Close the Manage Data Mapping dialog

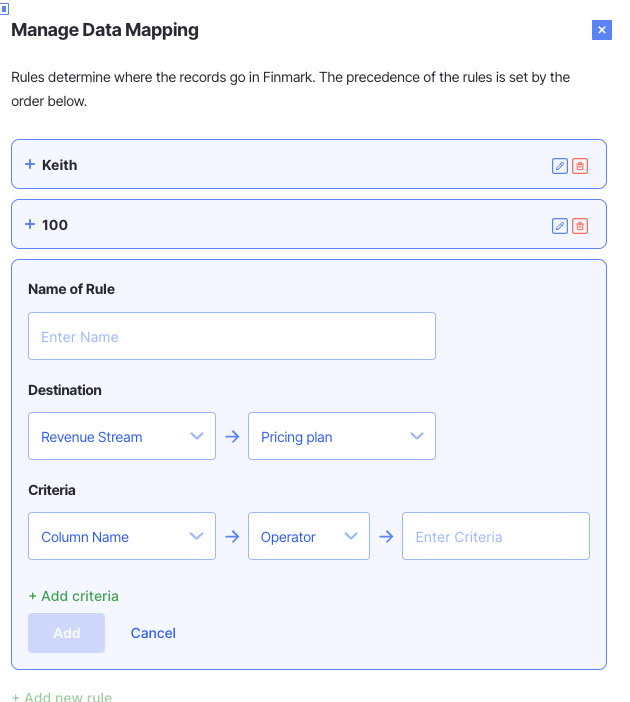pyautogui.click(x=602, y=30)
